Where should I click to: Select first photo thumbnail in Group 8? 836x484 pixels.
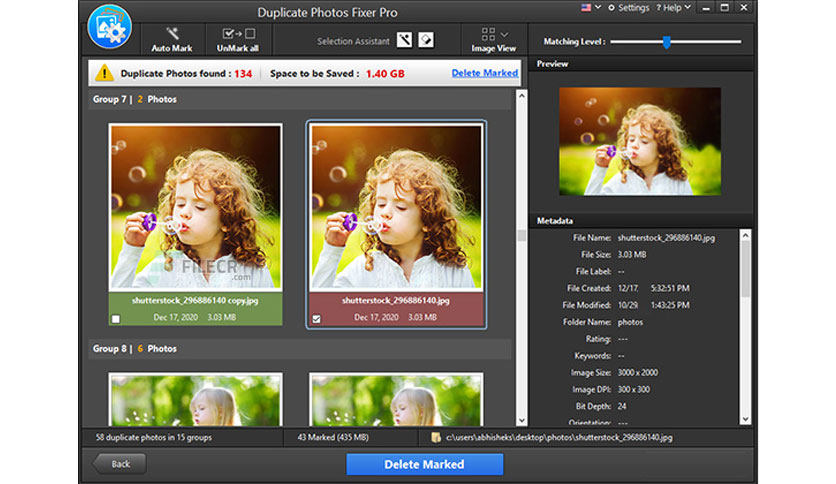pos(196,399)
